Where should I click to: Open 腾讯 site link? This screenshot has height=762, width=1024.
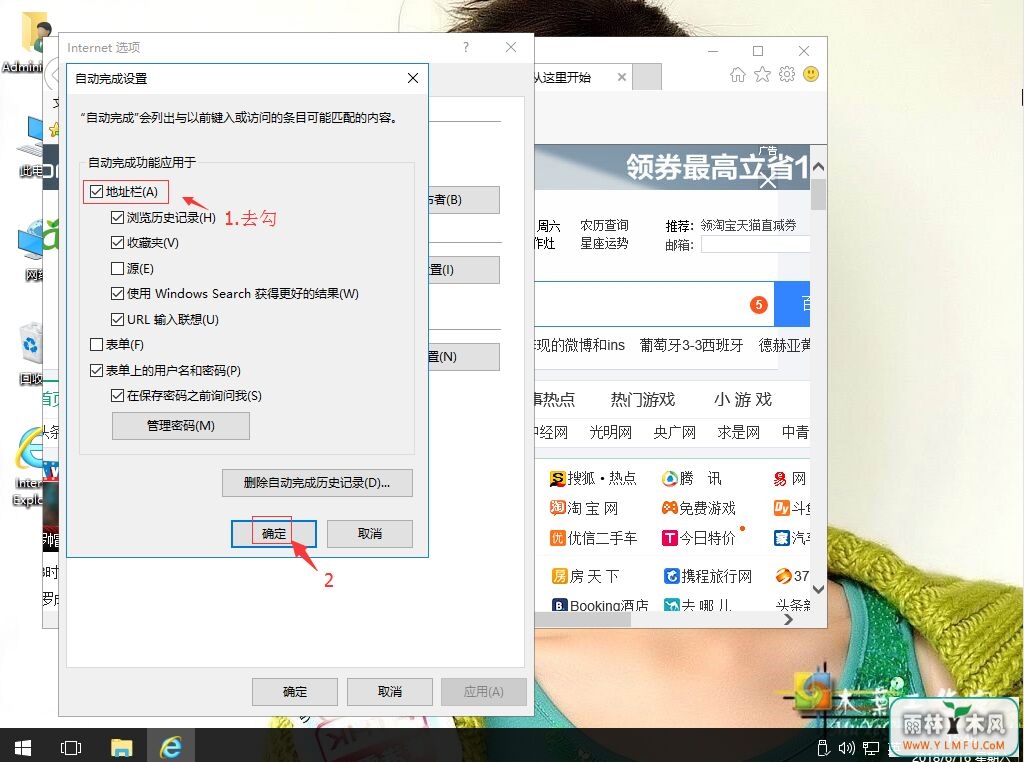pos(692,479)
